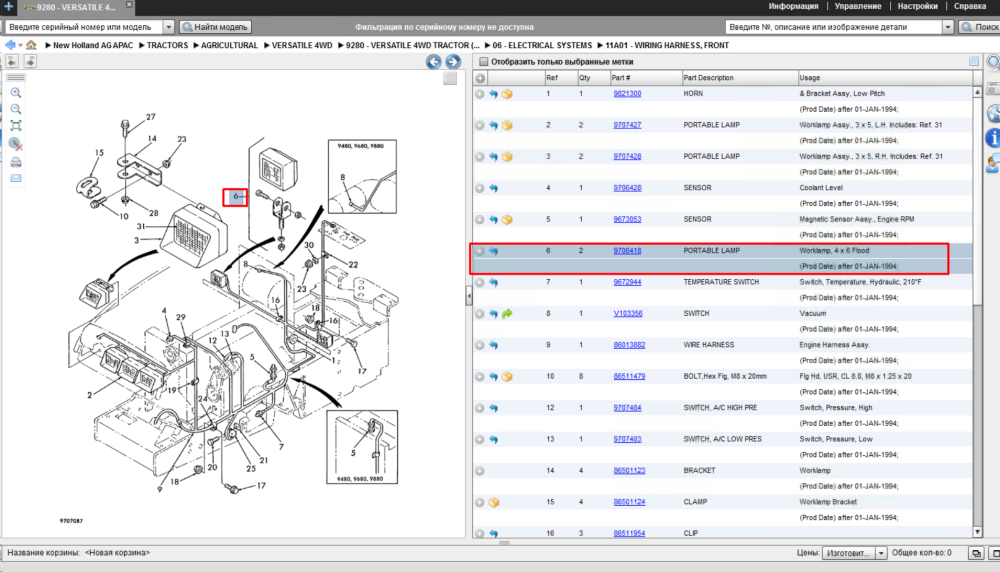The width and height of the screenshot is (1000, 572).
Task: Print the diagram
Action: 16,162
